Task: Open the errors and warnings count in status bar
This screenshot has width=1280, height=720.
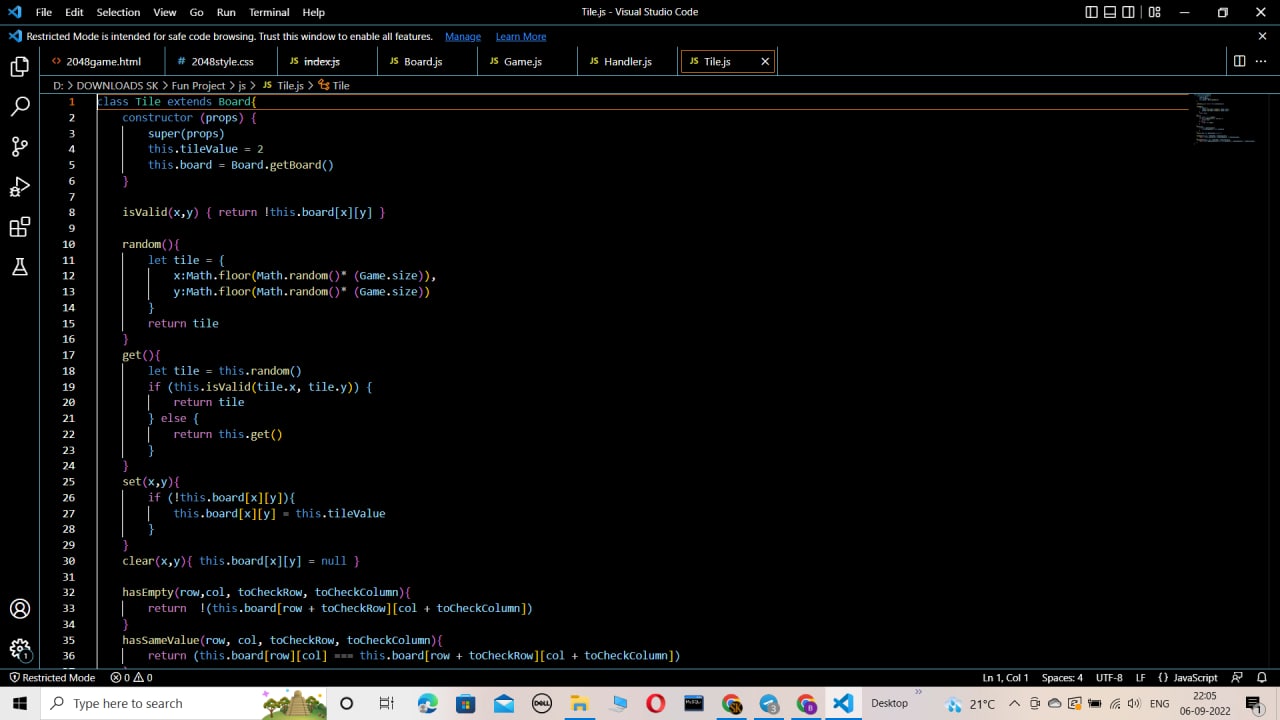Action: pos(131,677)
